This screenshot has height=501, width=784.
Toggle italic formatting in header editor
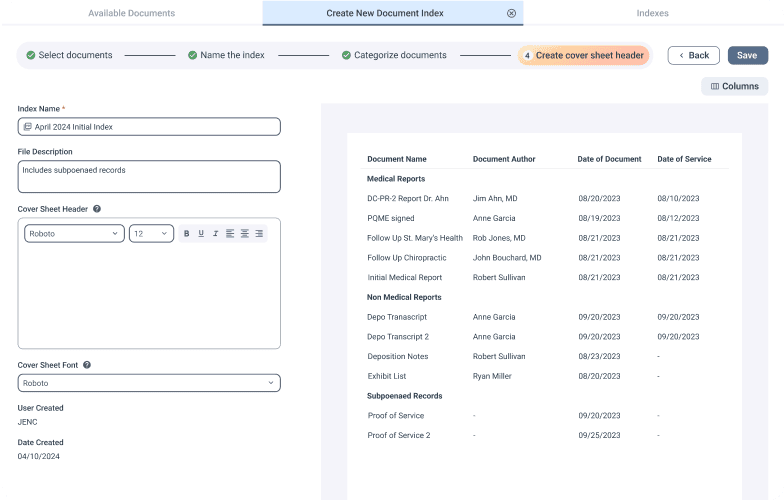pos(216,234)
